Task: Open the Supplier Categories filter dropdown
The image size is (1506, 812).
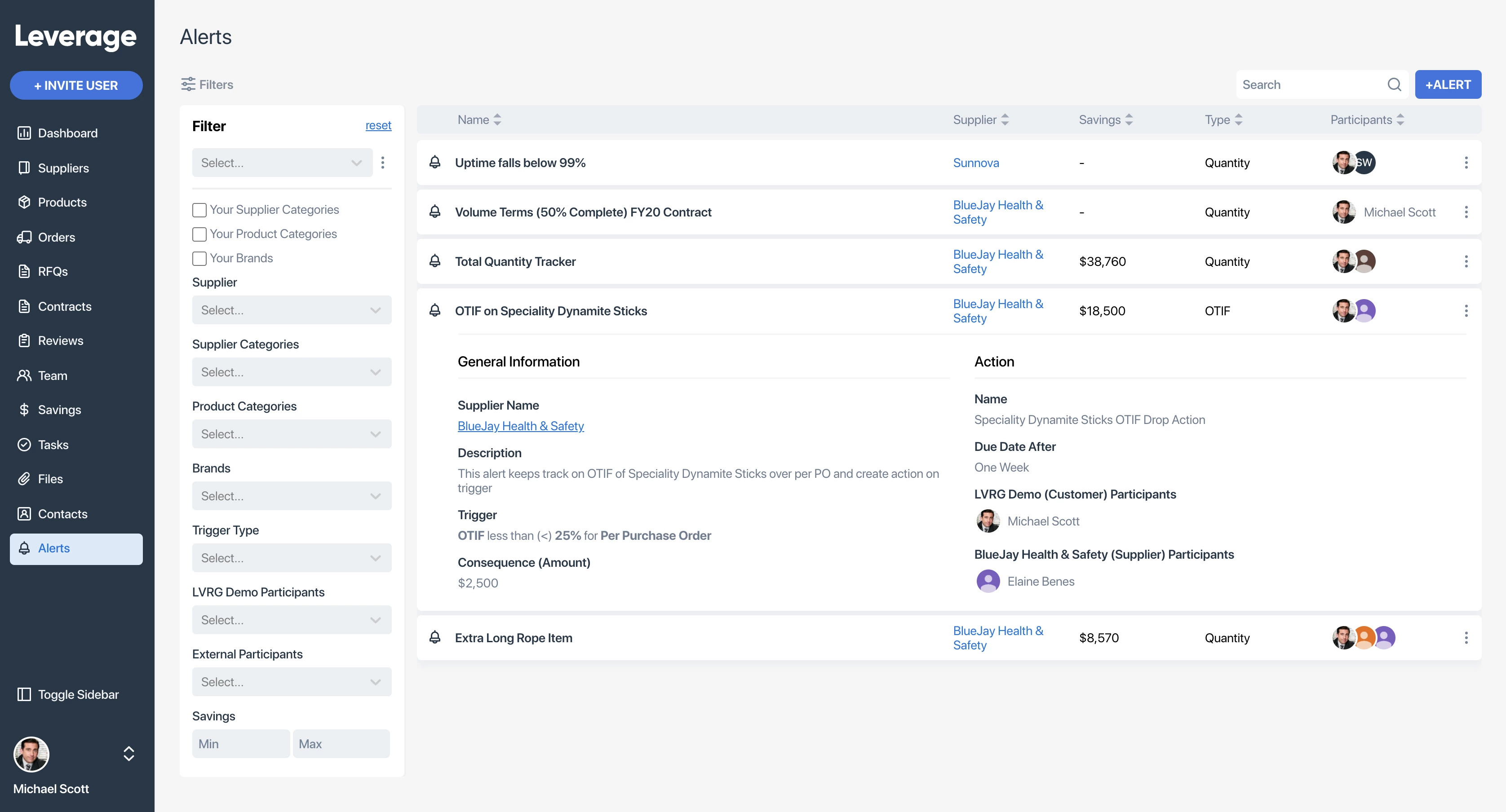Action: [x=292, y=372]
